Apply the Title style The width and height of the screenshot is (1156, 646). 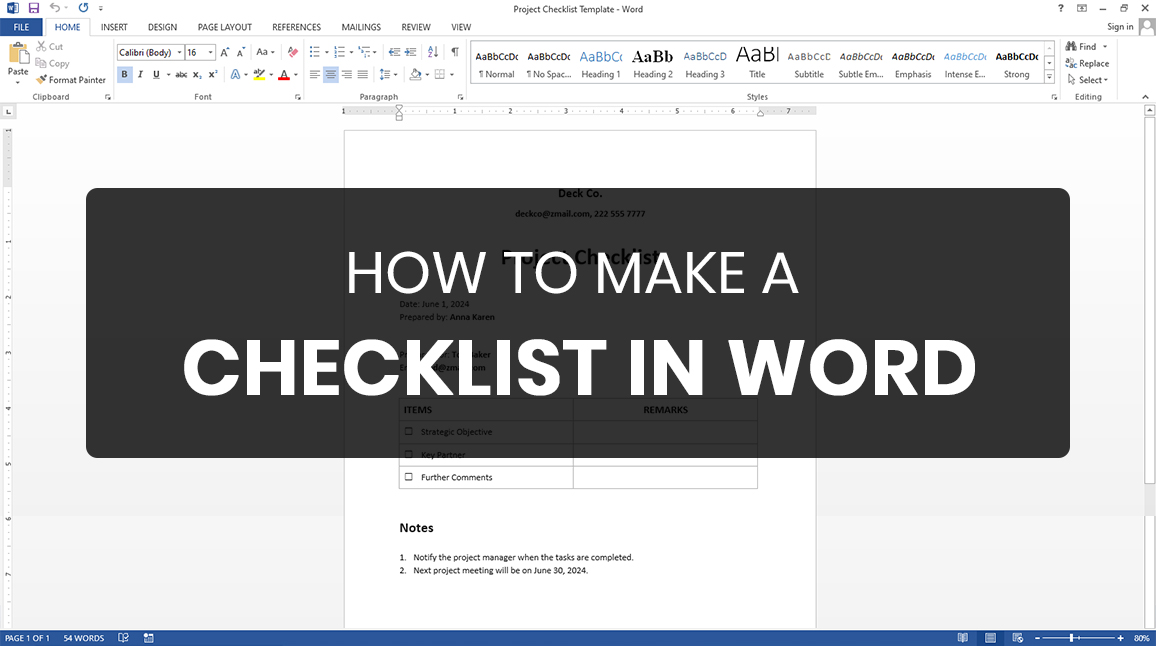(757, 63)
